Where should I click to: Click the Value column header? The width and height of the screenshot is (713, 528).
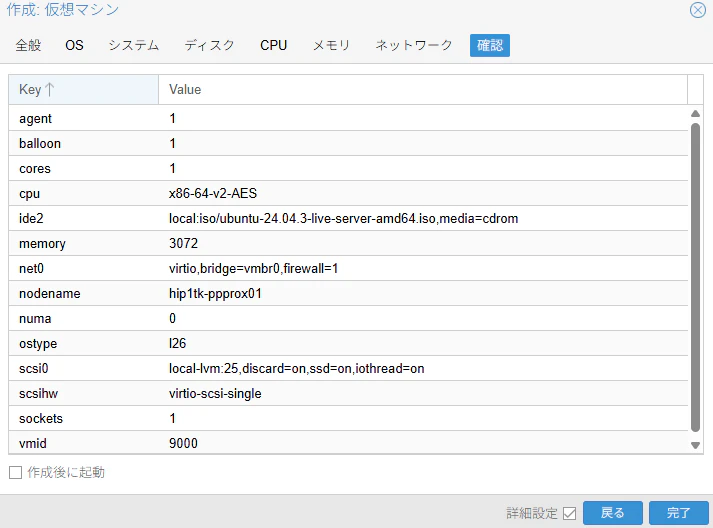tap(423, 90)
